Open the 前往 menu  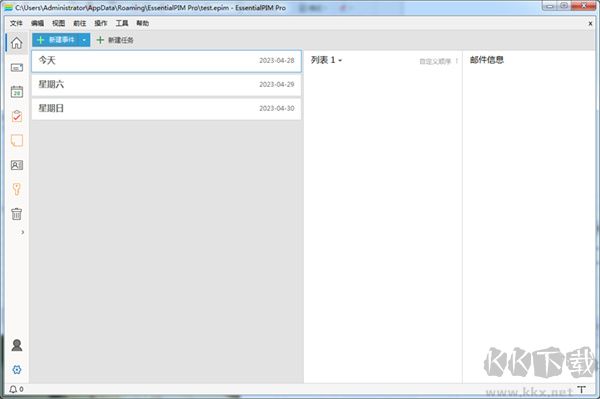(x=80, y=23)
